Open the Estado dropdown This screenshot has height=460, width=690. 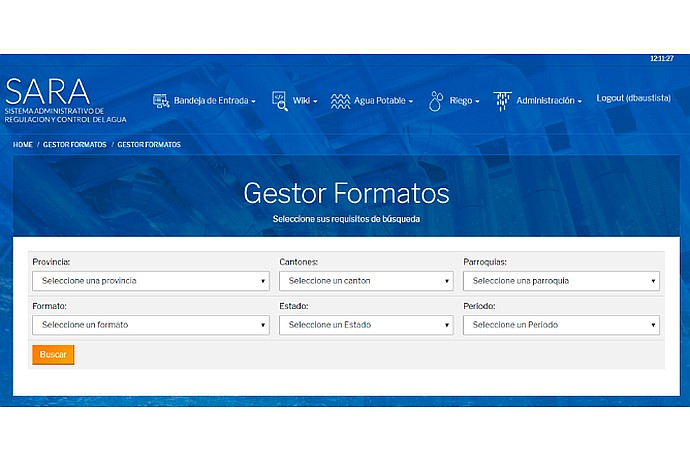tap(366, 325)
